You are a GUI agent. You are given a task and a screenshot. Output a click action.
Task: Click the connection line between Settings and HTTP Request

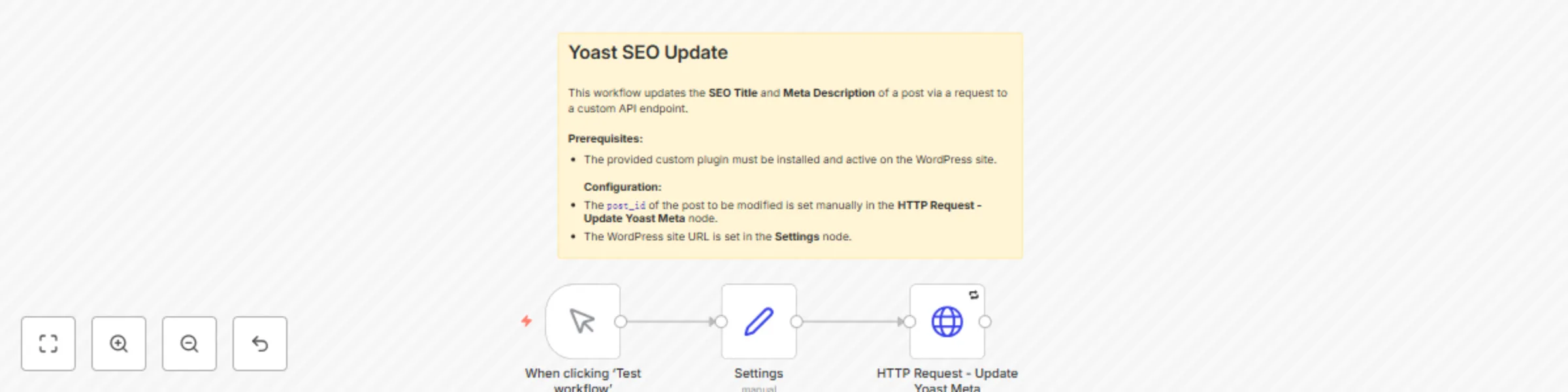(x=852, y=321)
